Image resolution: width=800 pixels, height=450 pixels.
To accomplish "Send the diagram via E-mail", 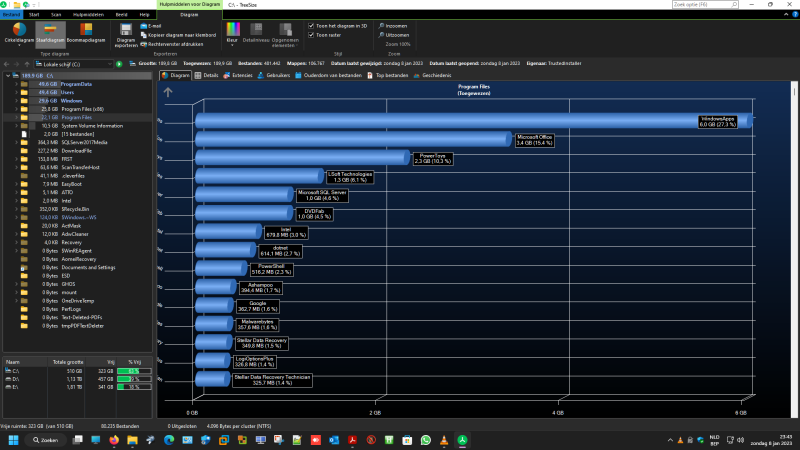I will click(154, 26).
